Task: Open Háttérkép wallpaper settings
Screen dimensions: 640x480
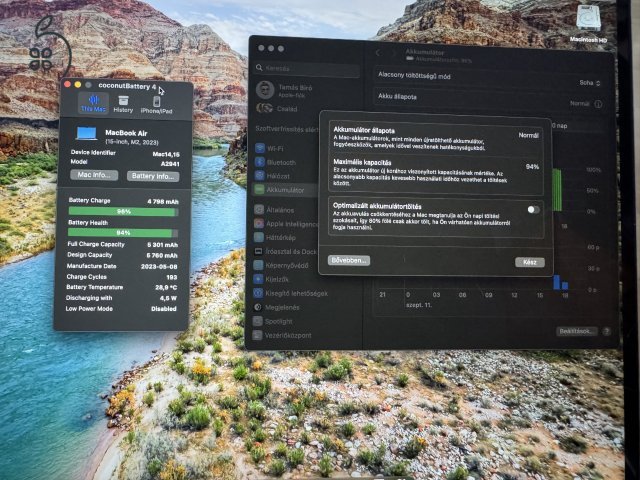Action: (275, 238)
